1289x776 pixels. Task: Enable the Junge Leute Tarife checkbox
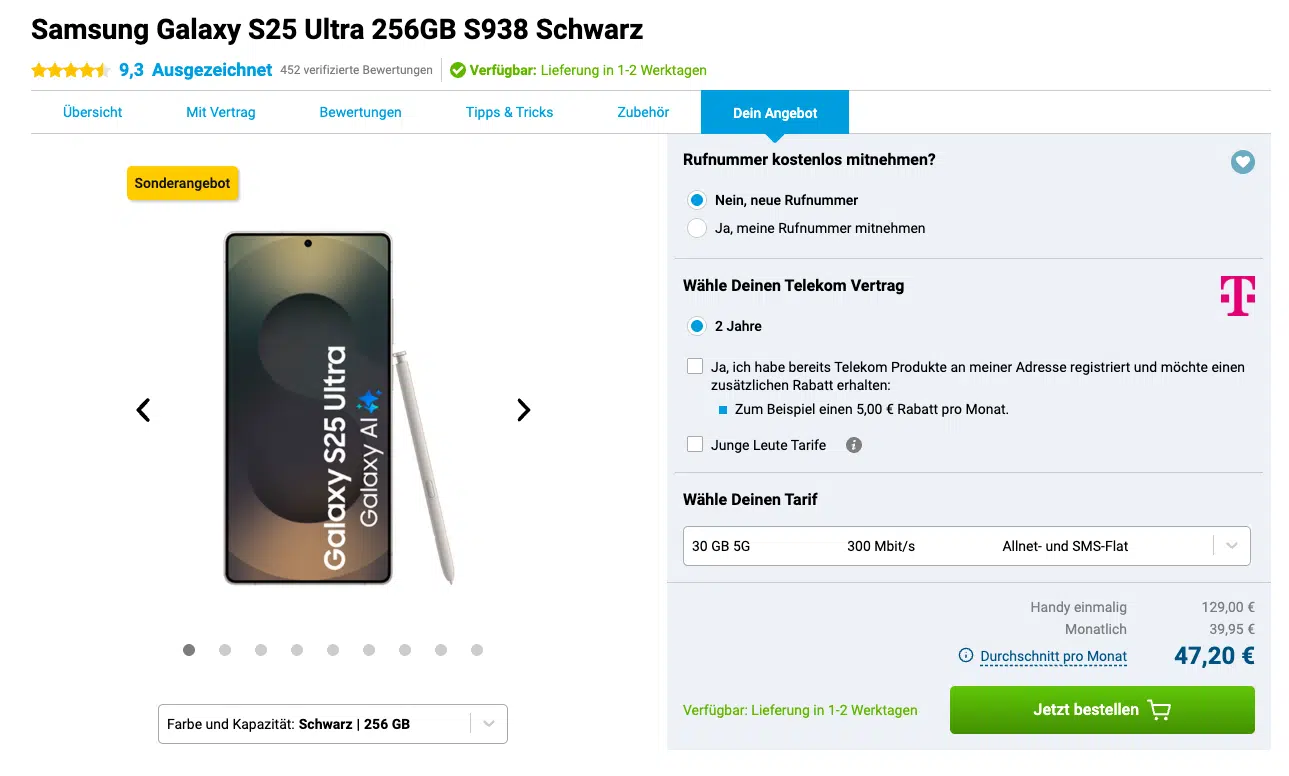[695, 443]
